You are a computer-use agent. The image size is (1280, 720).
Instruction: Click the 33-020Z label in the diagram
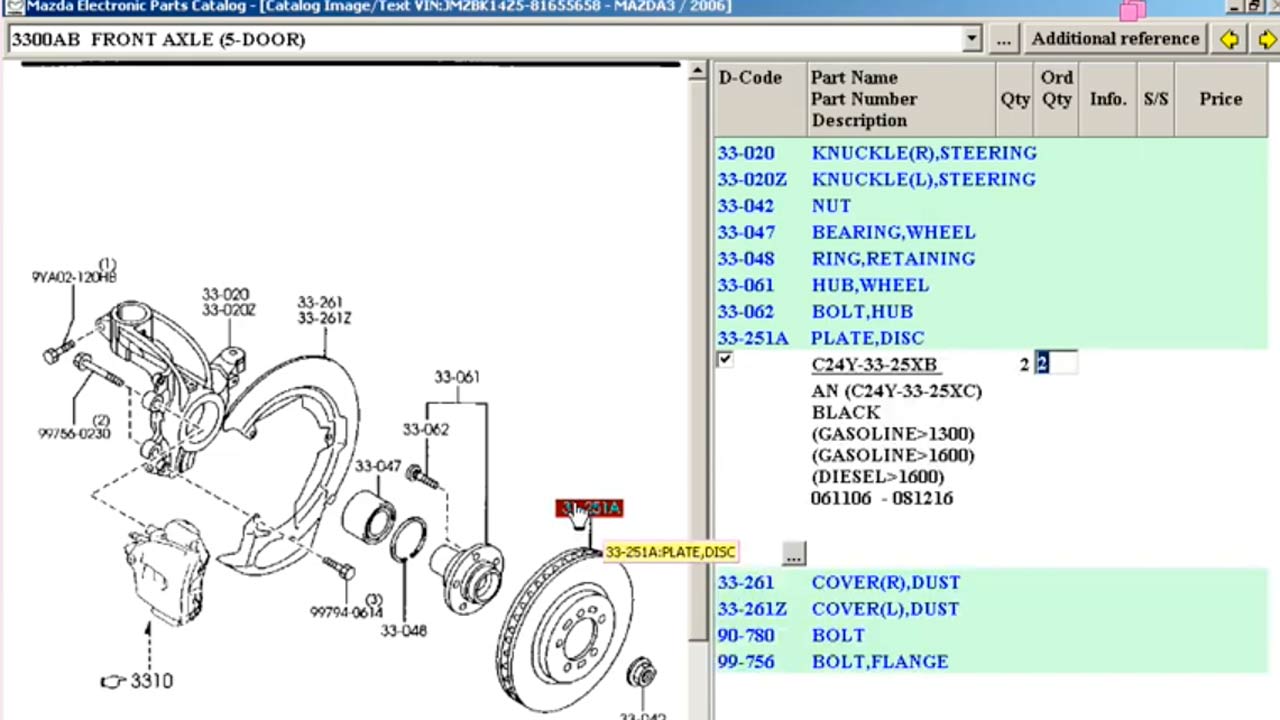[x=229, y=310]
